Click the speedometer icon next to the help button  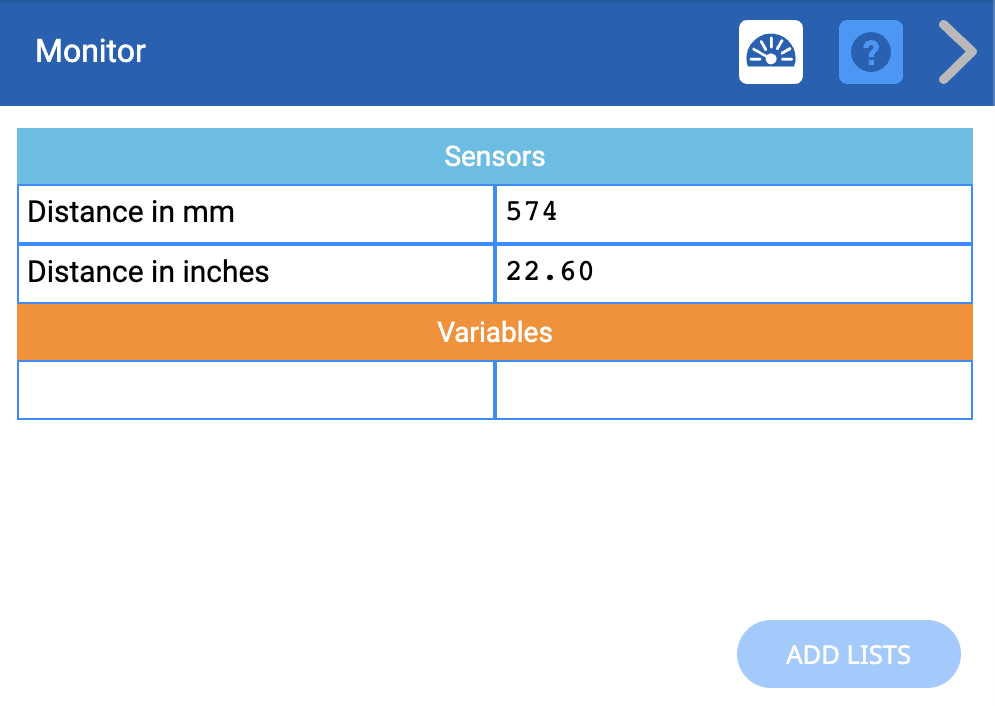(770, 51)
